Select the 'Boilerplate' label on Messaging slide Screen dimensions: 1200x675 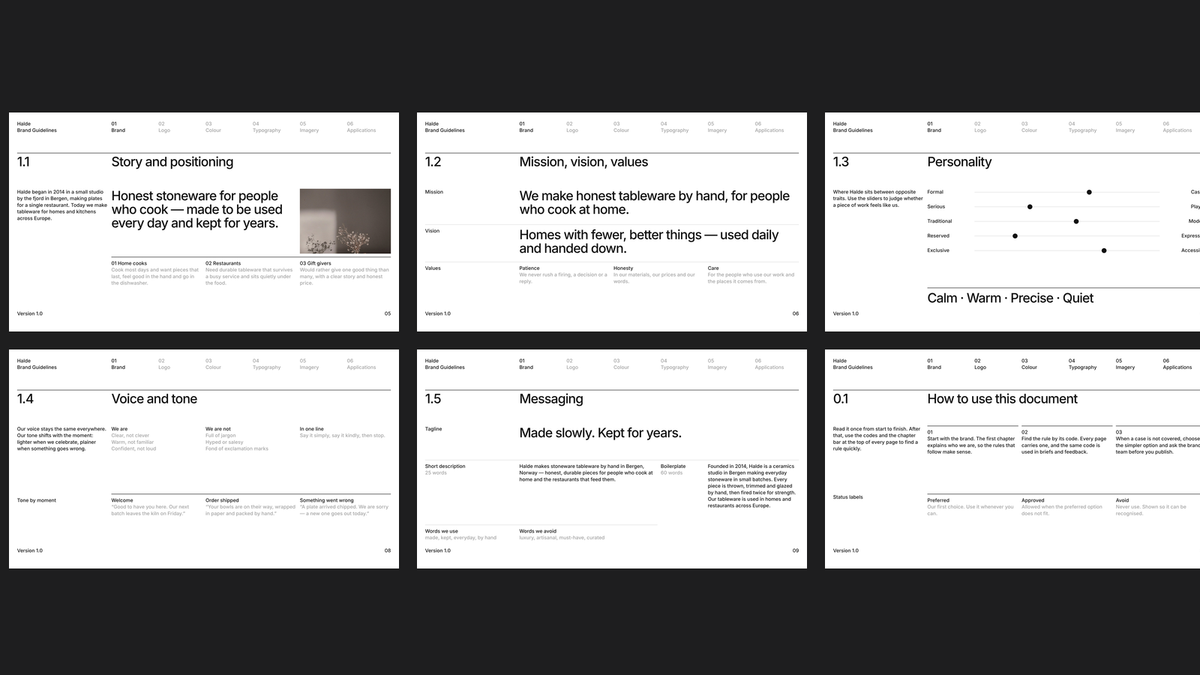[x=673, y=466]
